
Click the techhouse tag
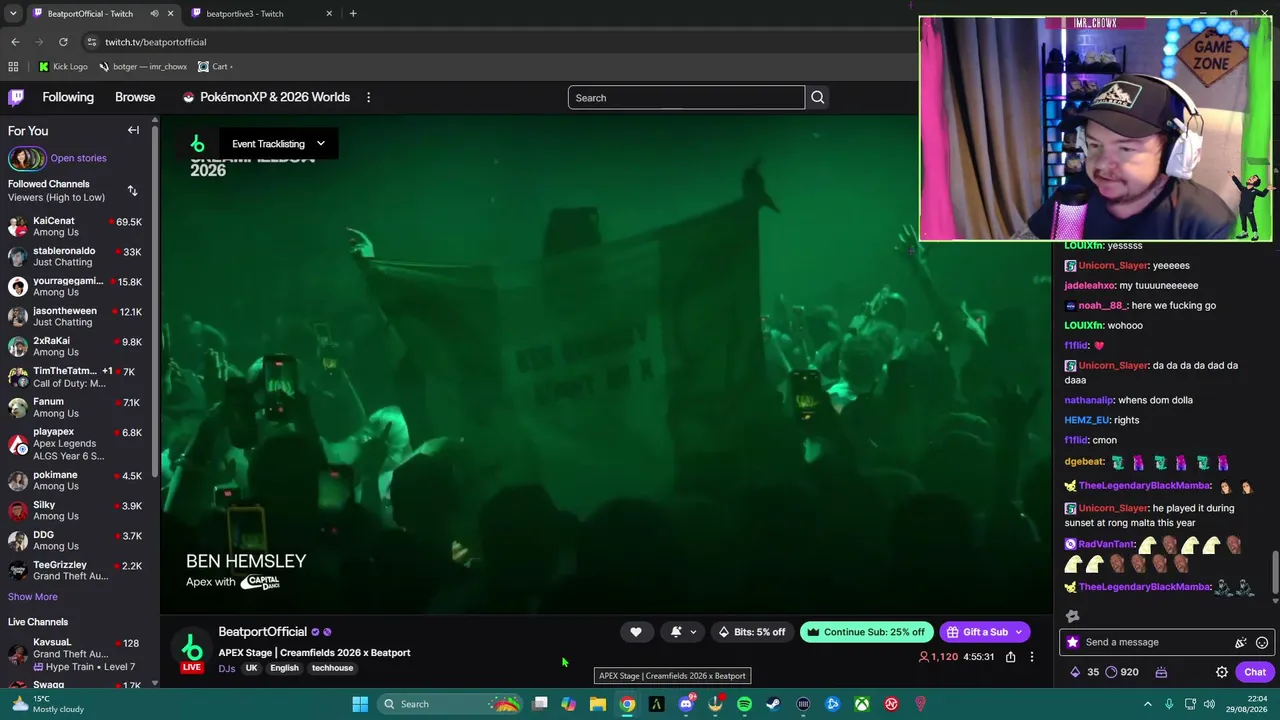[x=332, y=668]
